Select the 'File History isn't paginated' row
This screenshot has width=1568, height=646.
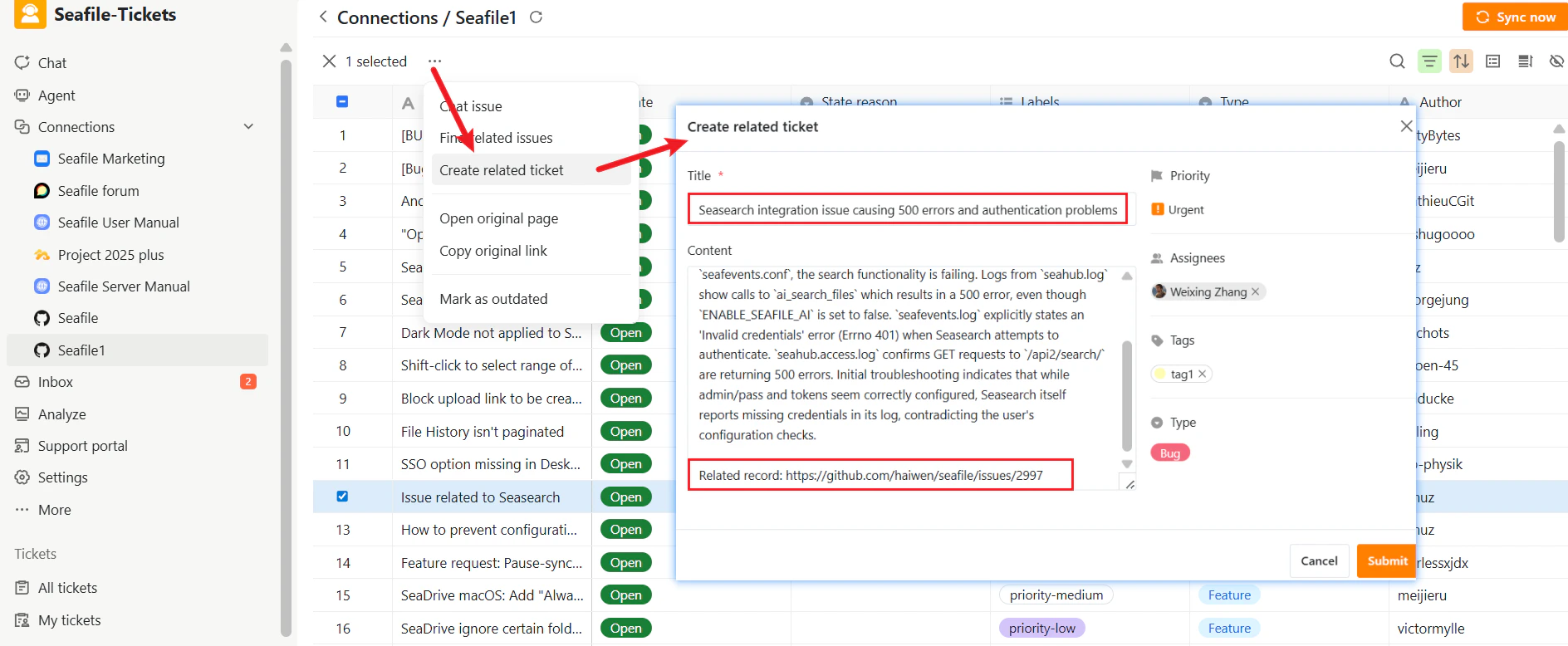[x=483, y=432]
